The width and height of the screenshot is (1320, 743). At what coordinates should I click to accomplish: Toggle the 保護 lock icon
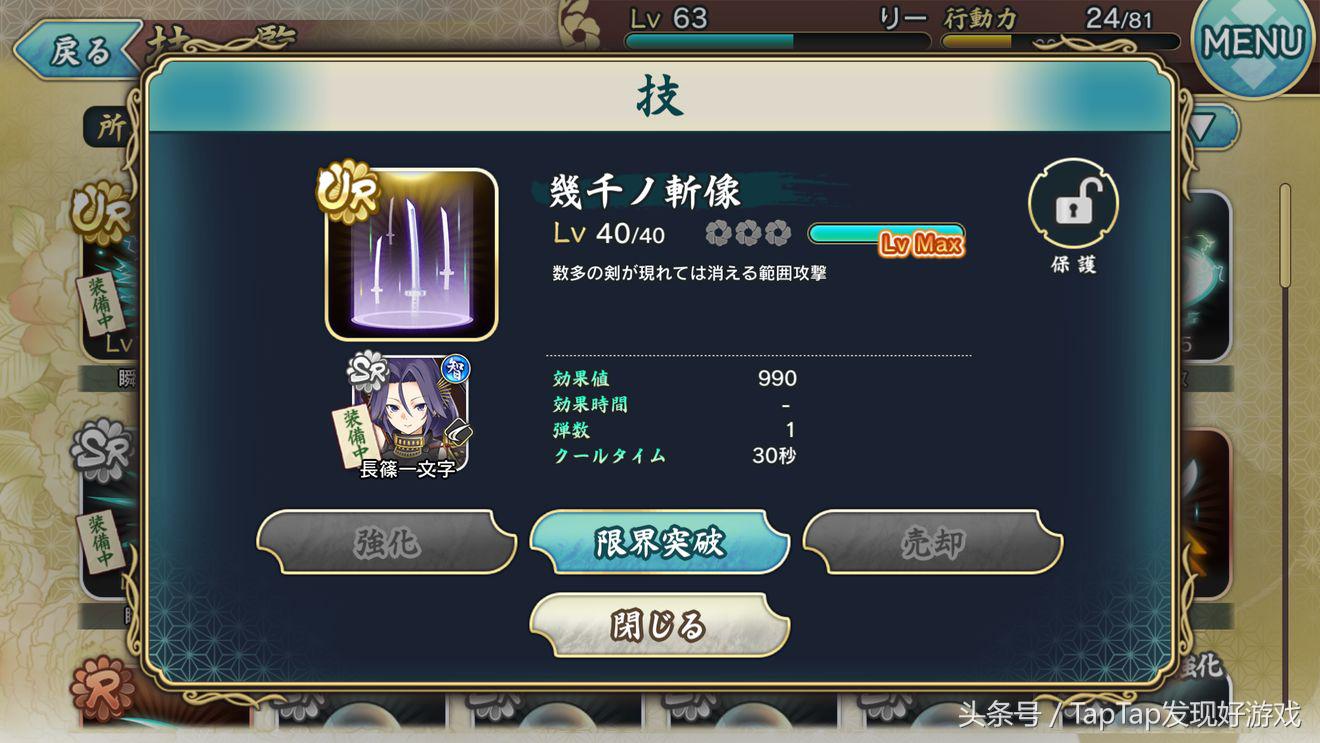coord(1073,205)
